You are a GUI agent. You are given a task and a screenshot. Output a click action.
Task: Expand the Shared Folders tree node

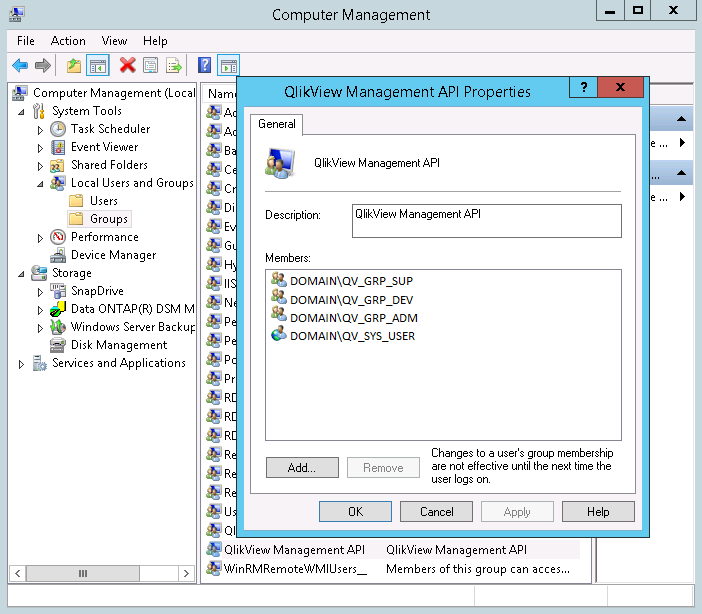coord(40,166)
